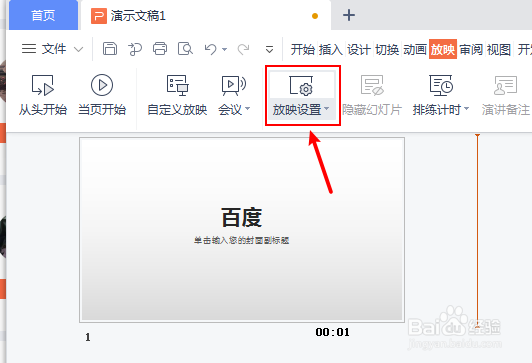Open the 首页 home tab
Viewport: 532px width, 363px height.
[x=43, y=15]
